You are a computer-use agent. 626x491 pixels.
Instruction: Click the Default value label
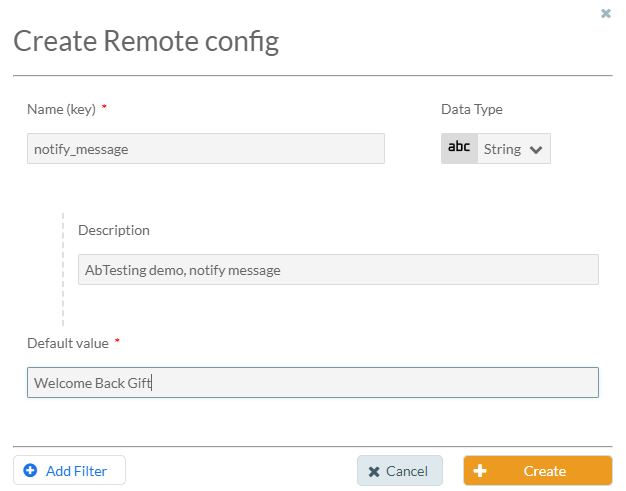pyautogui.click(x=68, y=343)
